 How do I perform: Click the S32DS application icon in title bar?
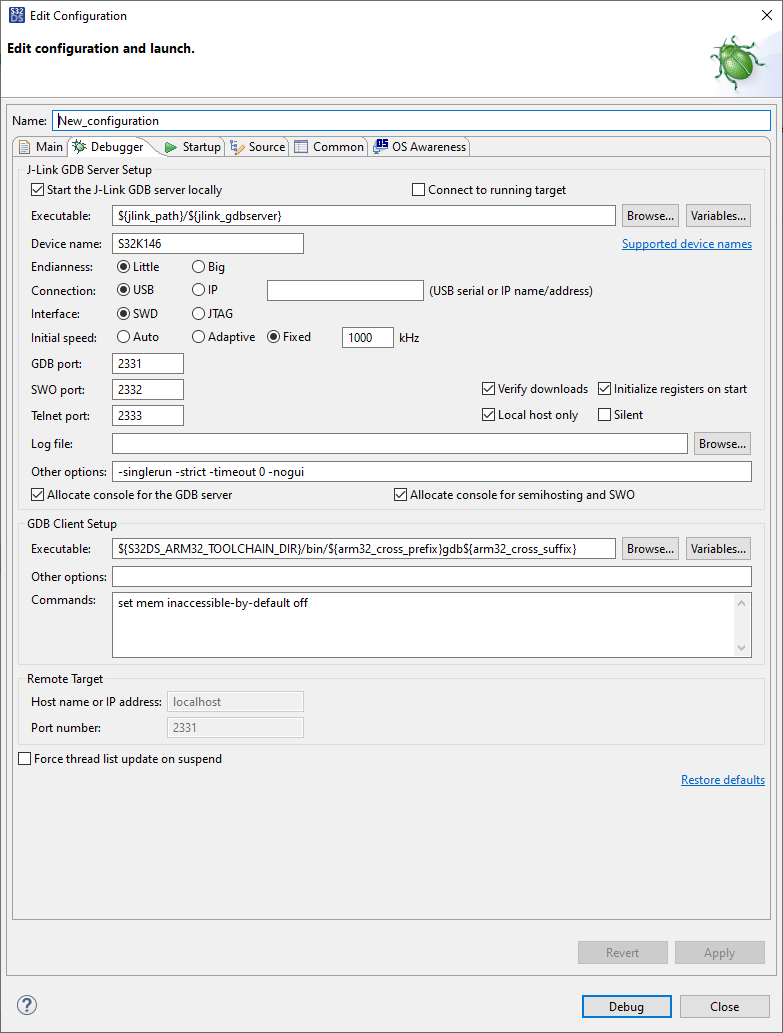[x=16, y=15]
